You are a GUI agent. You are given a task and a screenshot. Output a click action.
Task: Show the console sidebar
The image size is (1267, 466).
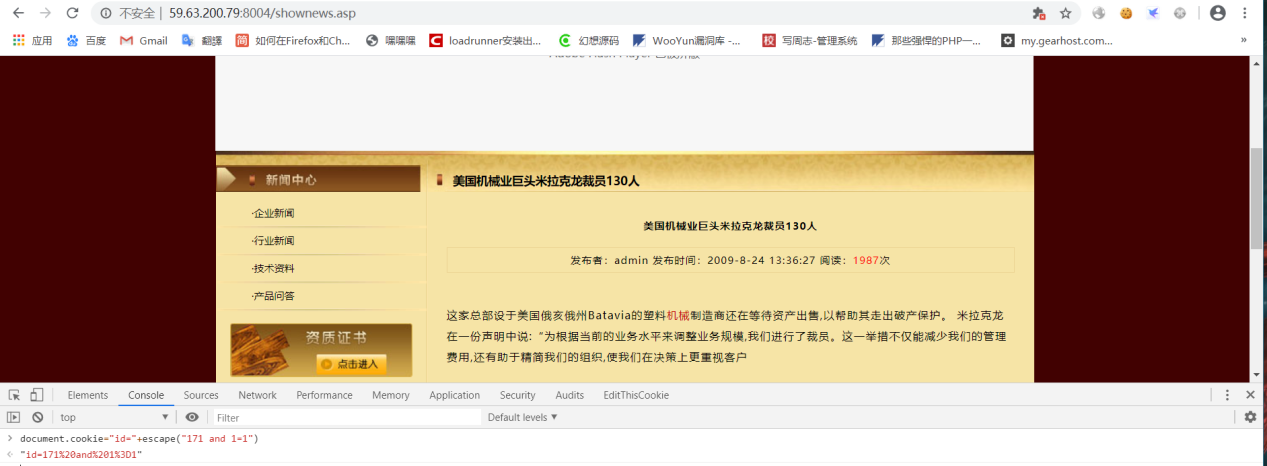[x=14, y=417]
